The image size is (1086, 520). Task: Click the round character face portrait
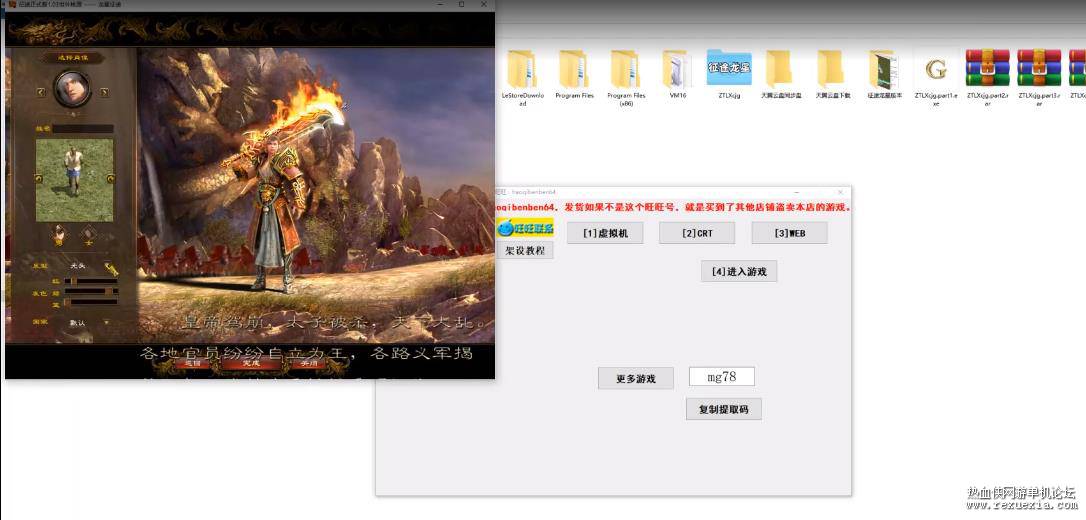(72, 88)
